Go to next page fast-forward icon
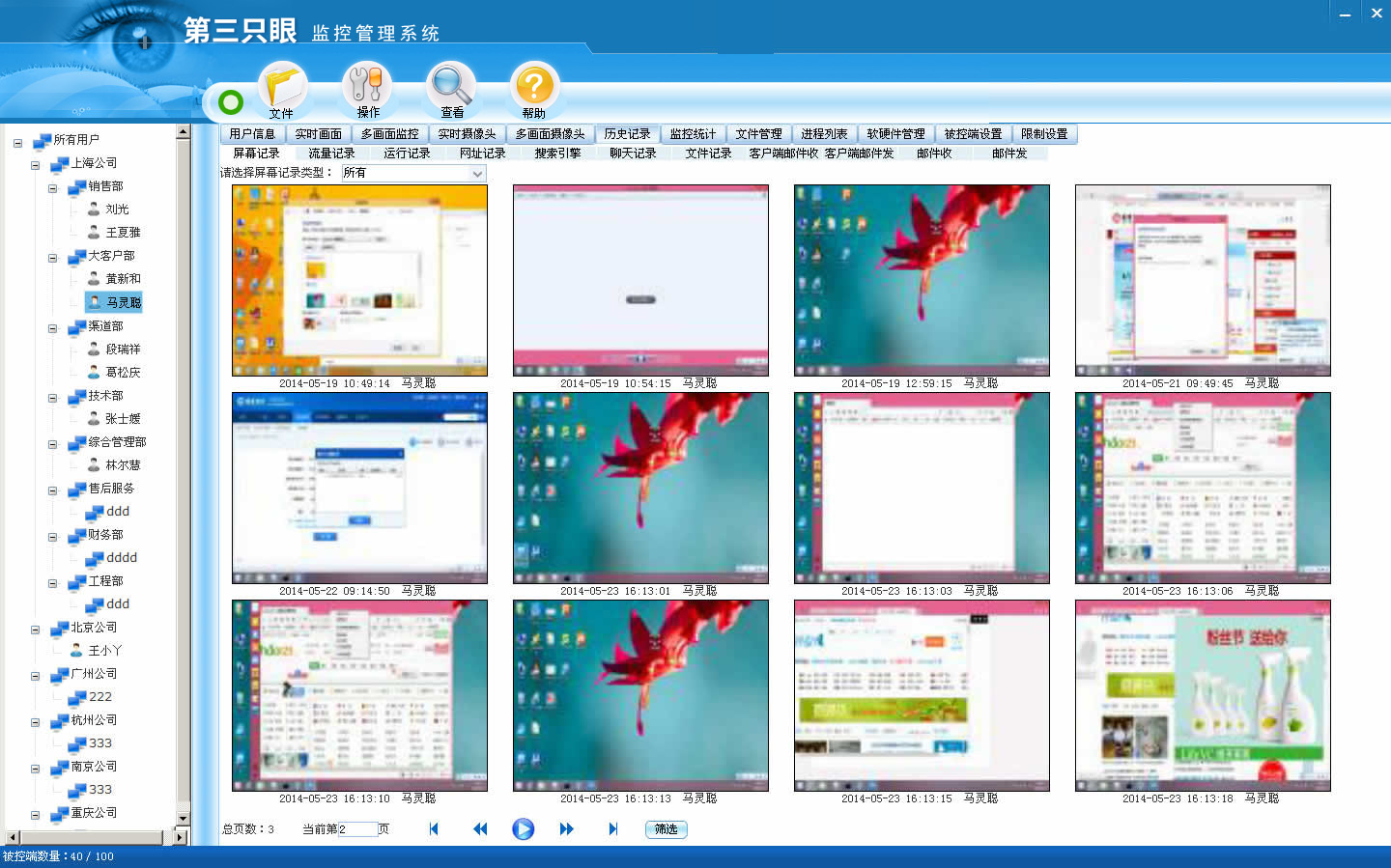Viewport: 1391px width, 868px height. coord(566,828)
